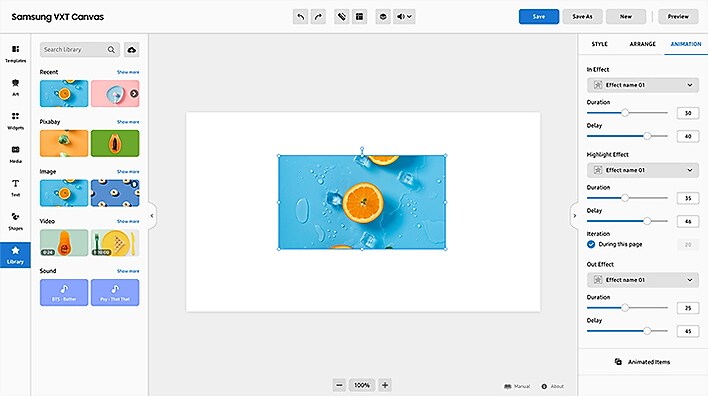Zoom in with the plus button
The width and height of the screenshot is (708, 396).
point(385,385)
